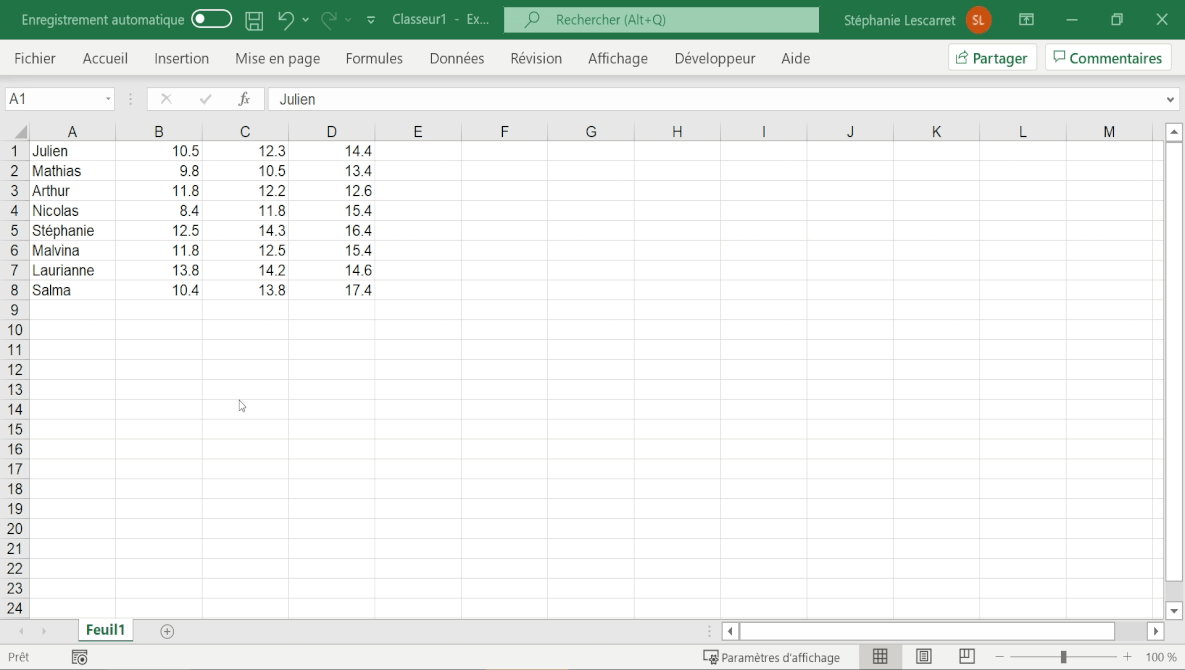Click the vertical scrollbar up arrow
1185x670 pixels.
(1174, 132)
